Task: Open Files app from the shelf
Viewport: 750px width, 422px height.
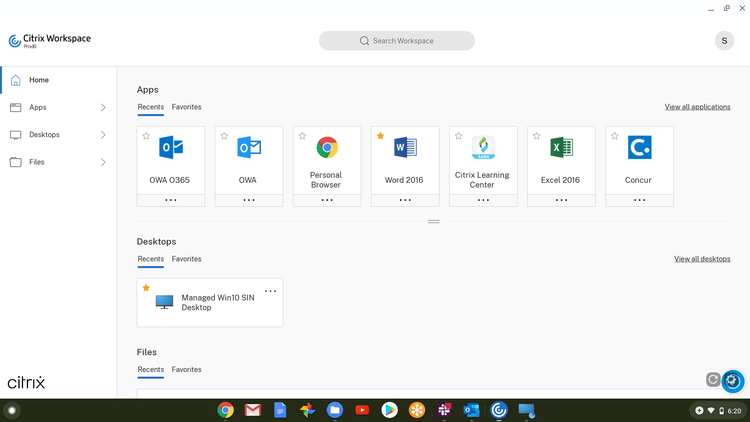Action: [335, 410]
